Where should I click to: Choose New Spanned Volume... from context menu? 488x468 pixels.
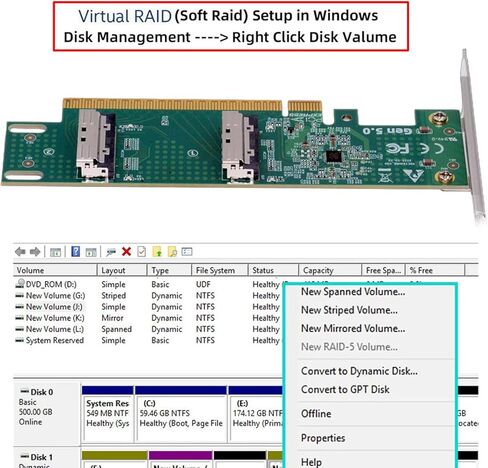tap(353, 292)
